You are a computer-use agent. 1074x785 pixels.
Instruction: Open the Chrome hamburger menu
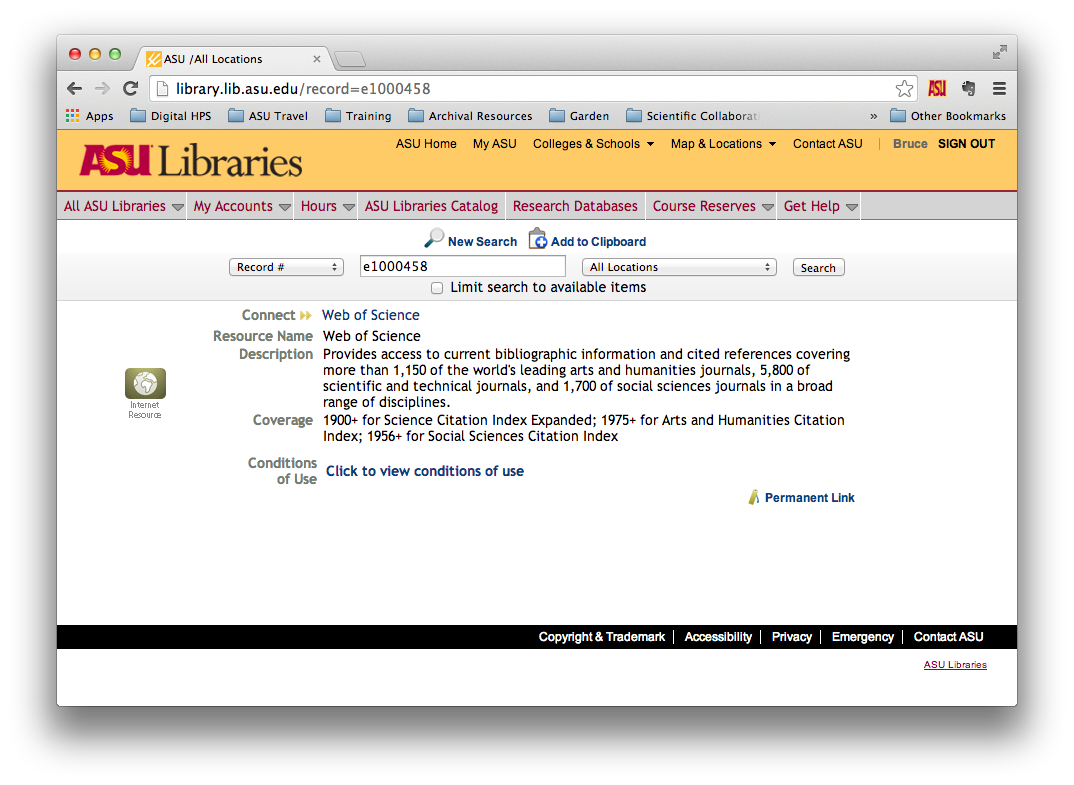(999, 88)
